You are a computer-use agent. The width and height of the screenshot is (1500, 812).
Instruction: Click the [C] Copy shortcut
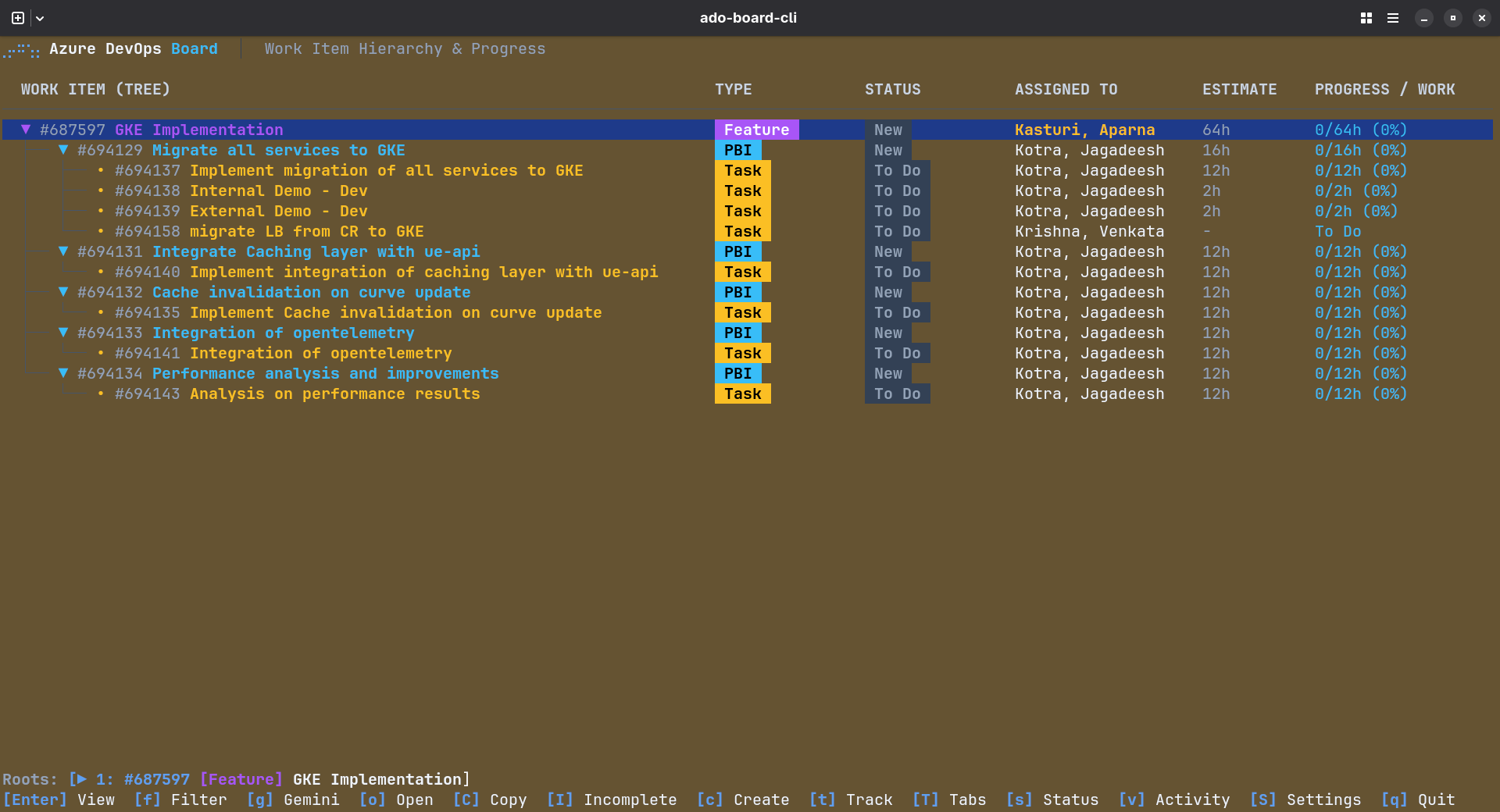pyautogui.click(x=490, y=800)
